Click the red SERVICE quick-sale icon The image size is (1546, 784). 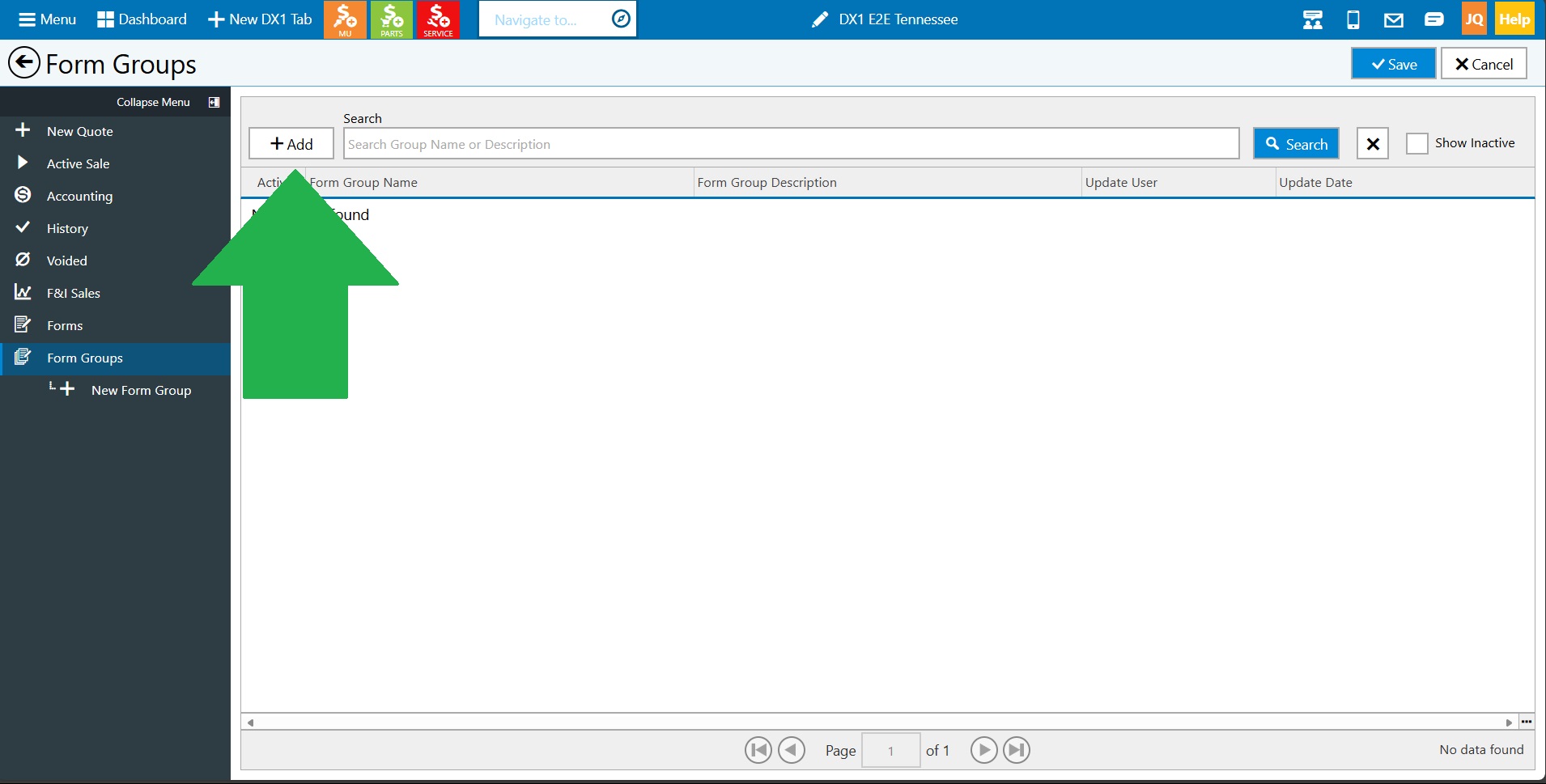438,19
